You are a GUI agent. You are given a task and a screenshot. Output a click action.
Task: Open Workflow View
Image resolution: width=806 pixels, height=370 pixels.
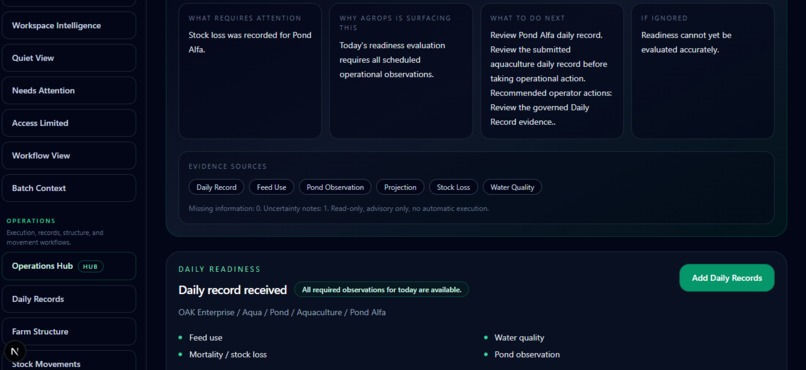click(x=69, y=156)
